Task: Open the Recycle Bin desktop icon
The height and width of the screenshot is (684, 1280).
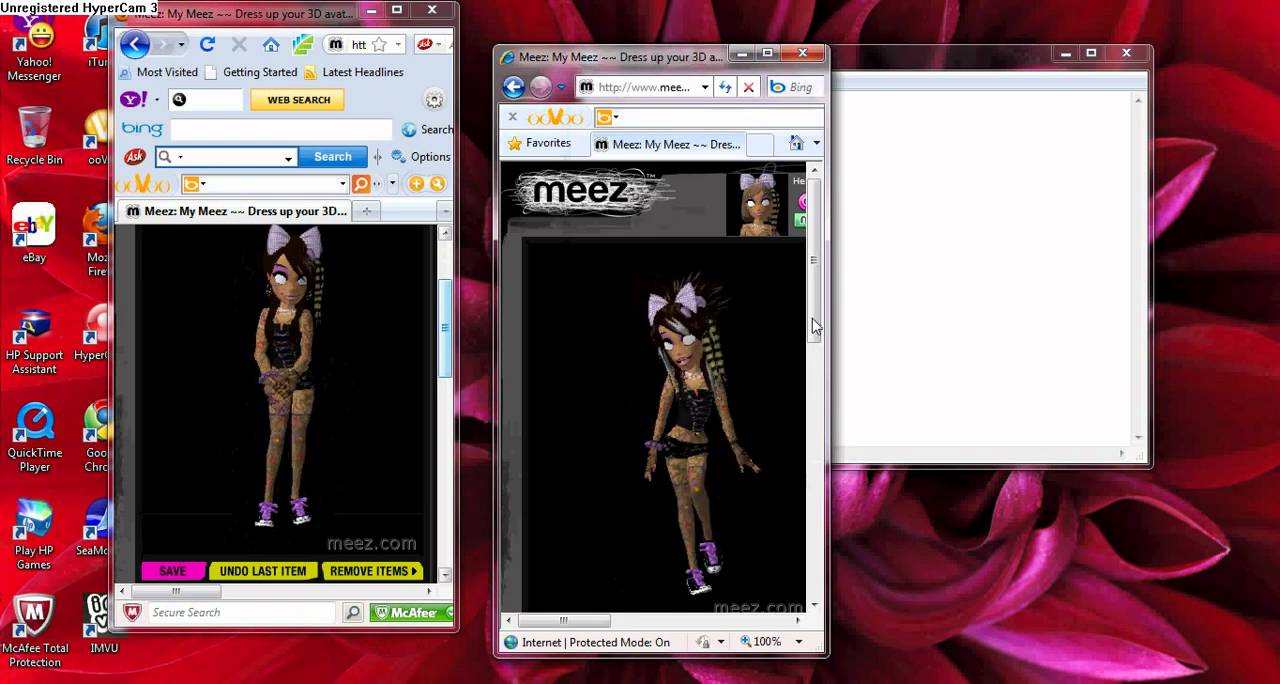Action: point(34,136)
